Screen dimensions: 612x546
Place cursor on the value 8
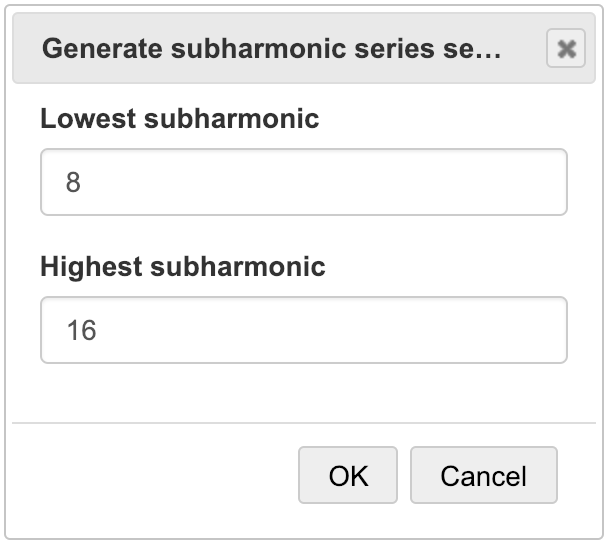coord(73,183)
